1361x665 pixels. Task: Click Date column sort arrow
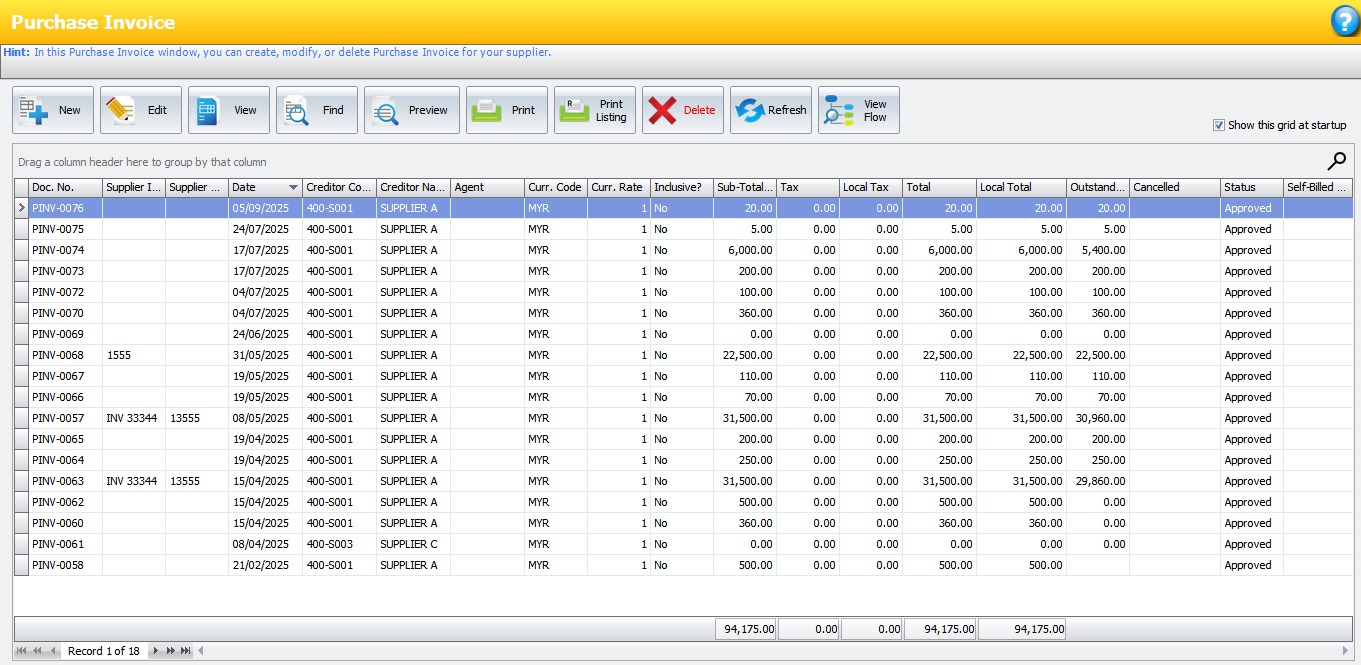click(x=293, y=188)
